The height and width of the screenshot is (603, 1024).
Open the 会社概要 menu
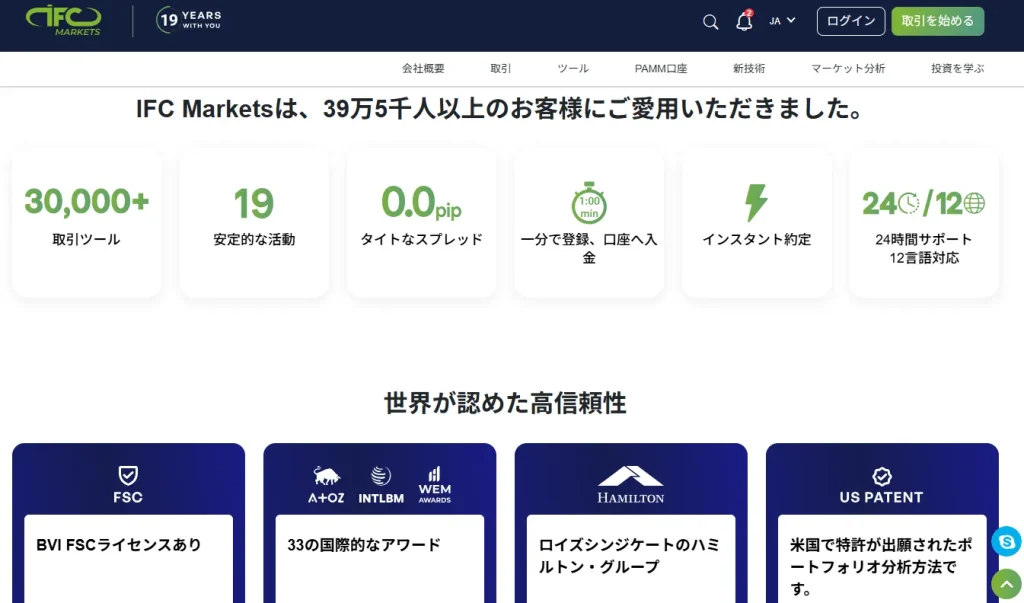[423, 68]
